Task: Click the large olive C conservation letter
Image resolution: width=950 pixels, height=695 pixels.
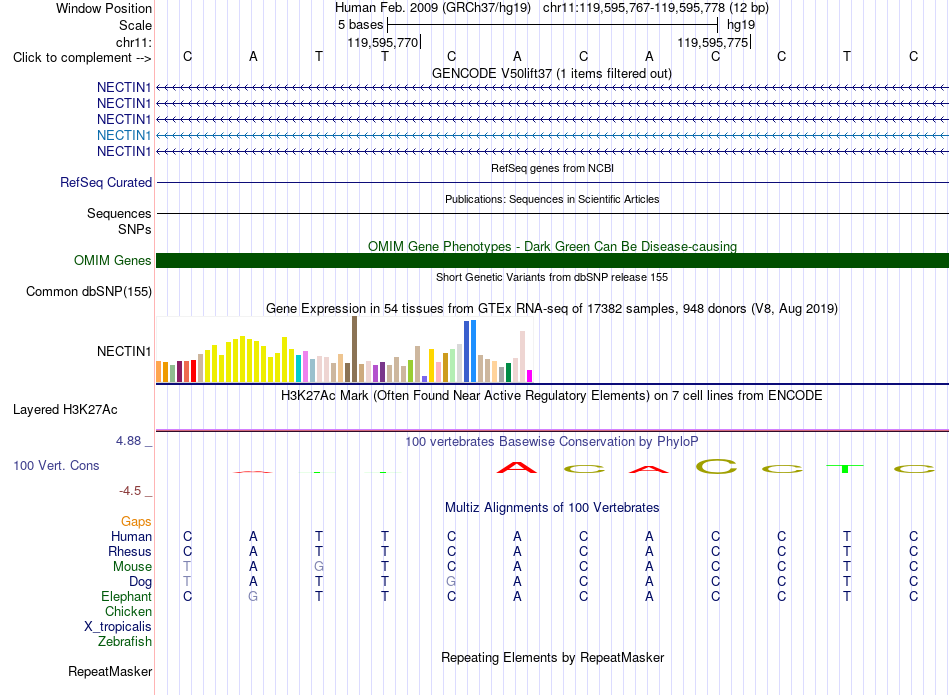Action: (716, 466)
